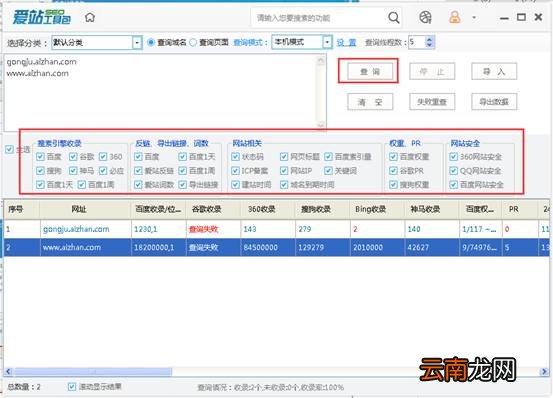
Task: Click the 爱站SEO工具包 logo
Action: pos(42,17)
